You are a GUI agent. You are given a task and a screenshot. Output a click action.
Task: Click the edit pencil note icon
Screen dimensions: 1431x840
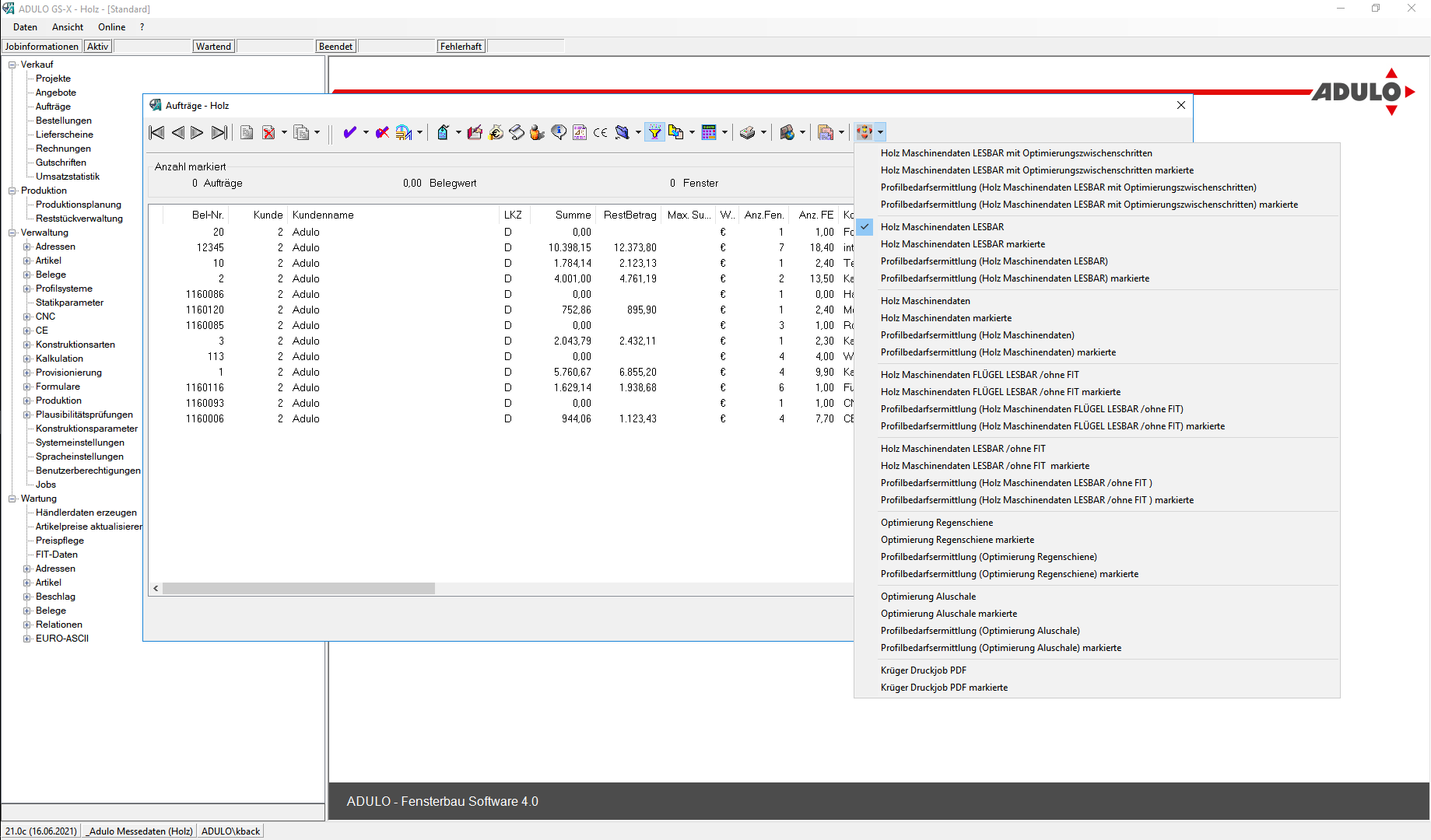[475, 133]
